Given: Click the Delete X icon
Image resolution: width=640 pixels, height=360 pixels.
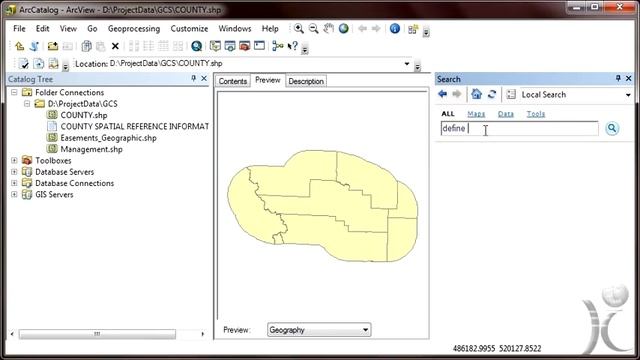Looking at the screenshot, I should (x=115, y=46).
